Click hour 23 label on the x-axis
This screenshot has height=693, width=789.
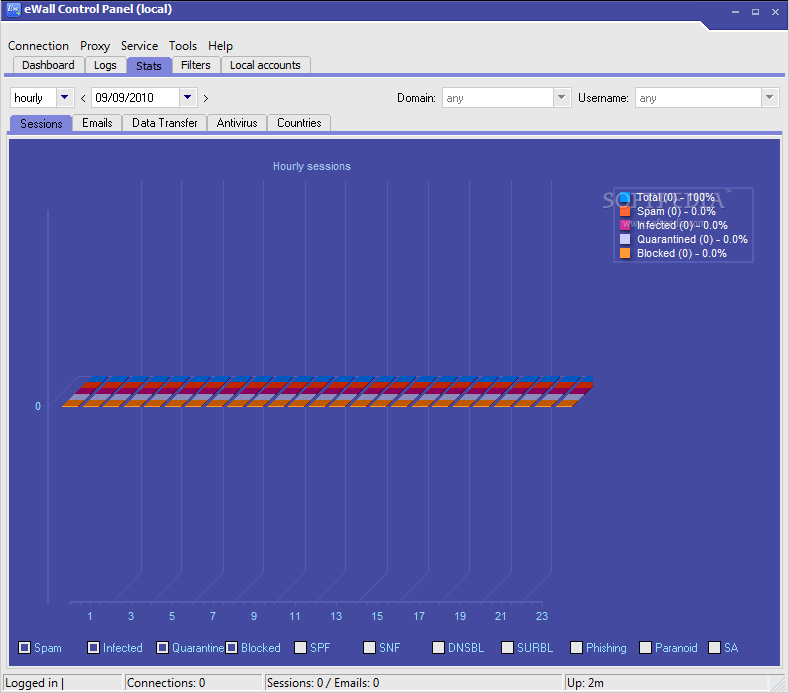[x=541, y=616]
